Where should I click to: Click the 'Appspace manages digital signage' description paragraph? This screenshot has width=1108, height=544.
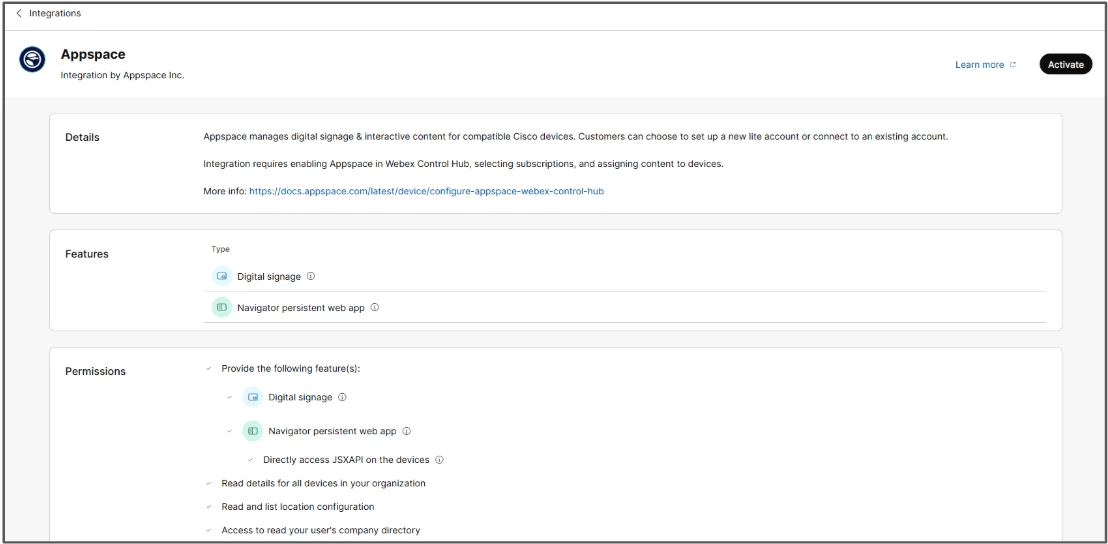575,136
